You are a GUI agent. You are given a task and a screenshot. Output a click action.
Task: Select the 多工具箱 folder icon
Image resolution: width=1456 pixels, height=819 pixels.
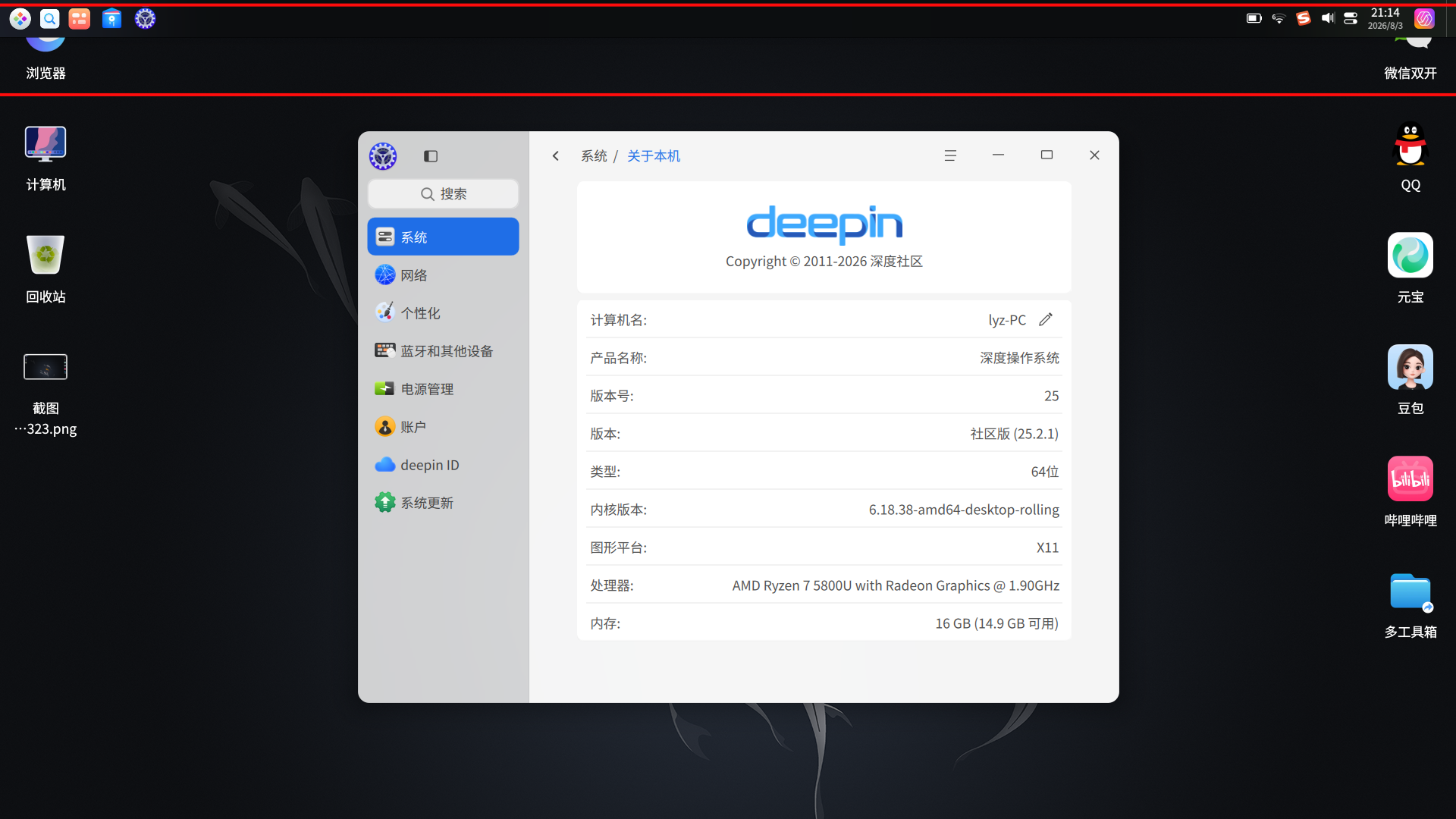point(1410,605)
